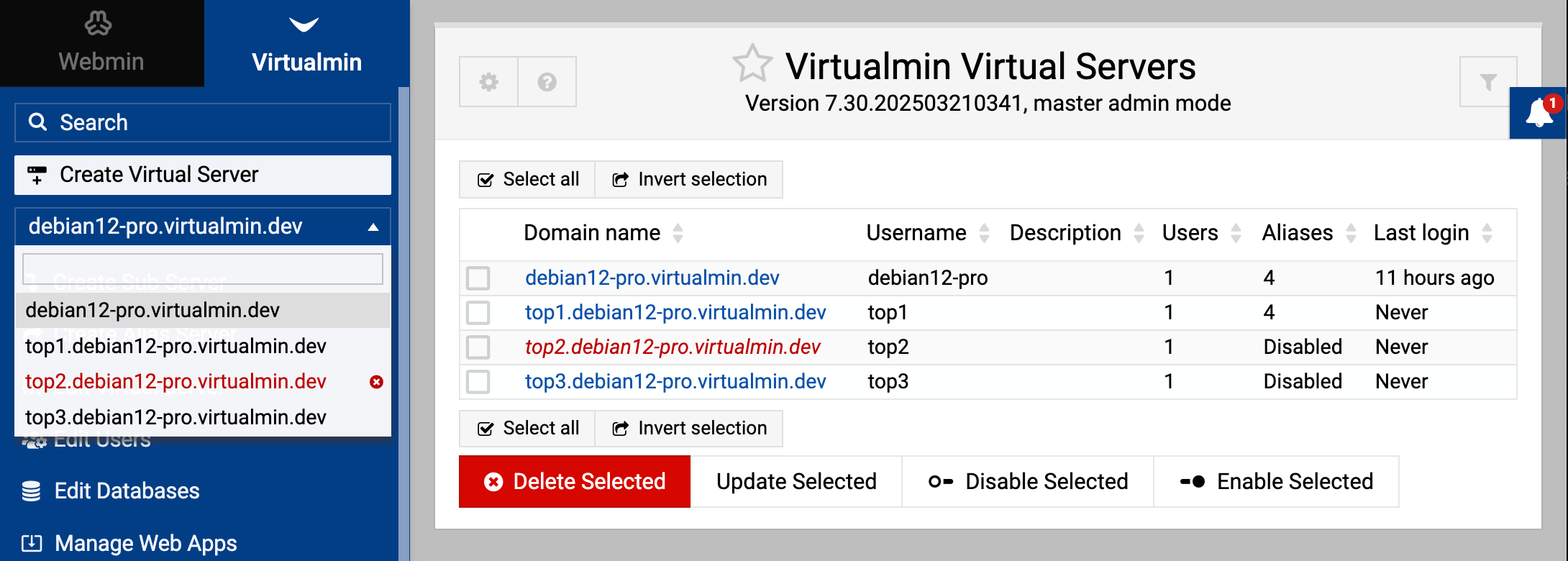Sort by Domain name arrows
The width and height of the screenshot is (1568, 561).
[x=678, y=233]
